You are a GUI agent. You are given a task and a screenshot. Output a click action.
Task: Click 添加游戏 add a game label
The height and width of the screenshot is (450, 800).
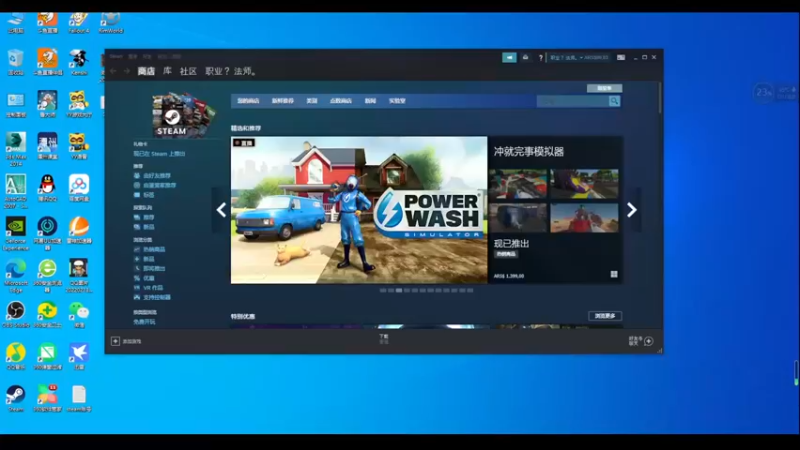coord(132,341)
